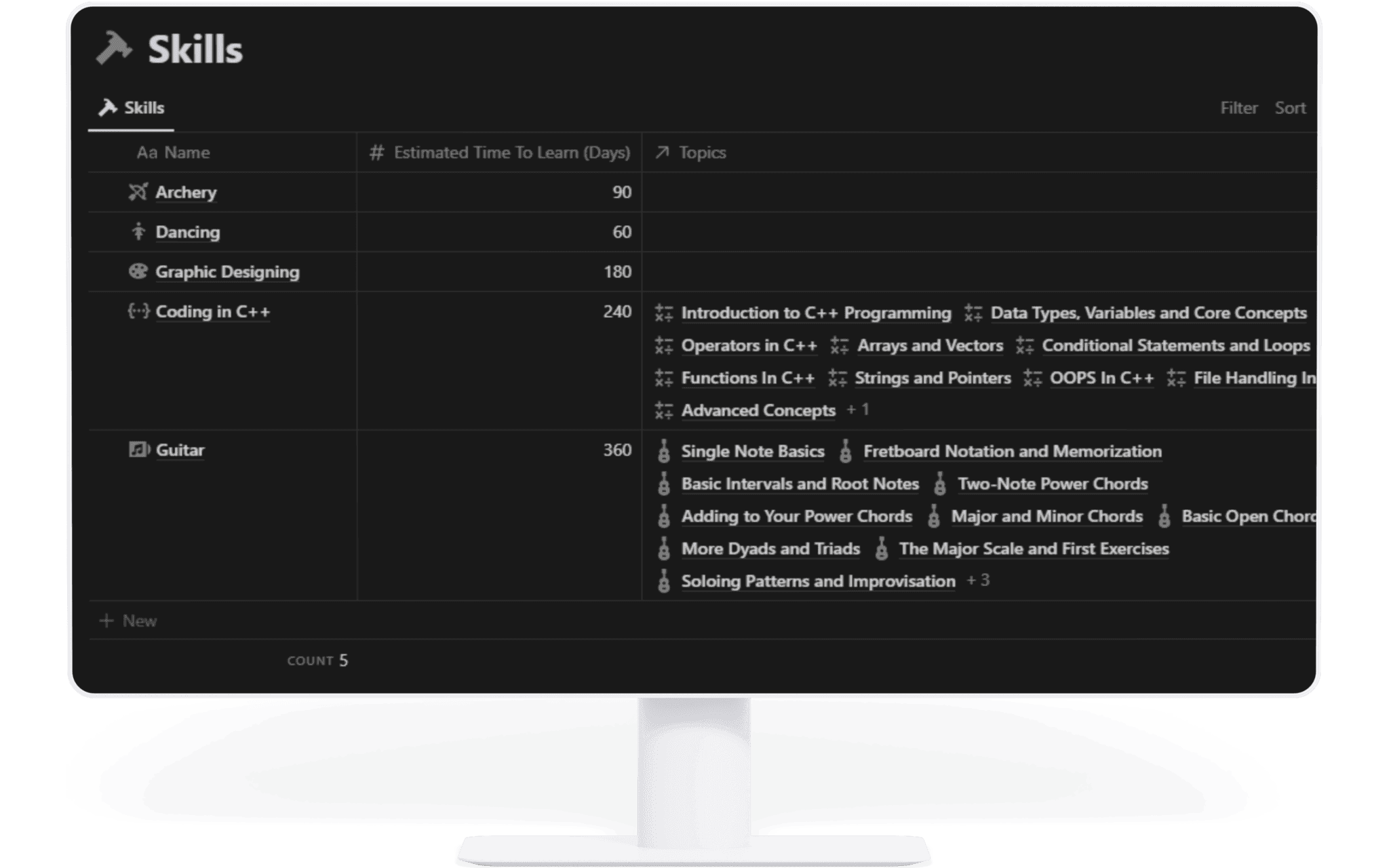Click the dancing figure icon beside Dancing
This screenshot has height=868, width=1389.
pos(138,232)
